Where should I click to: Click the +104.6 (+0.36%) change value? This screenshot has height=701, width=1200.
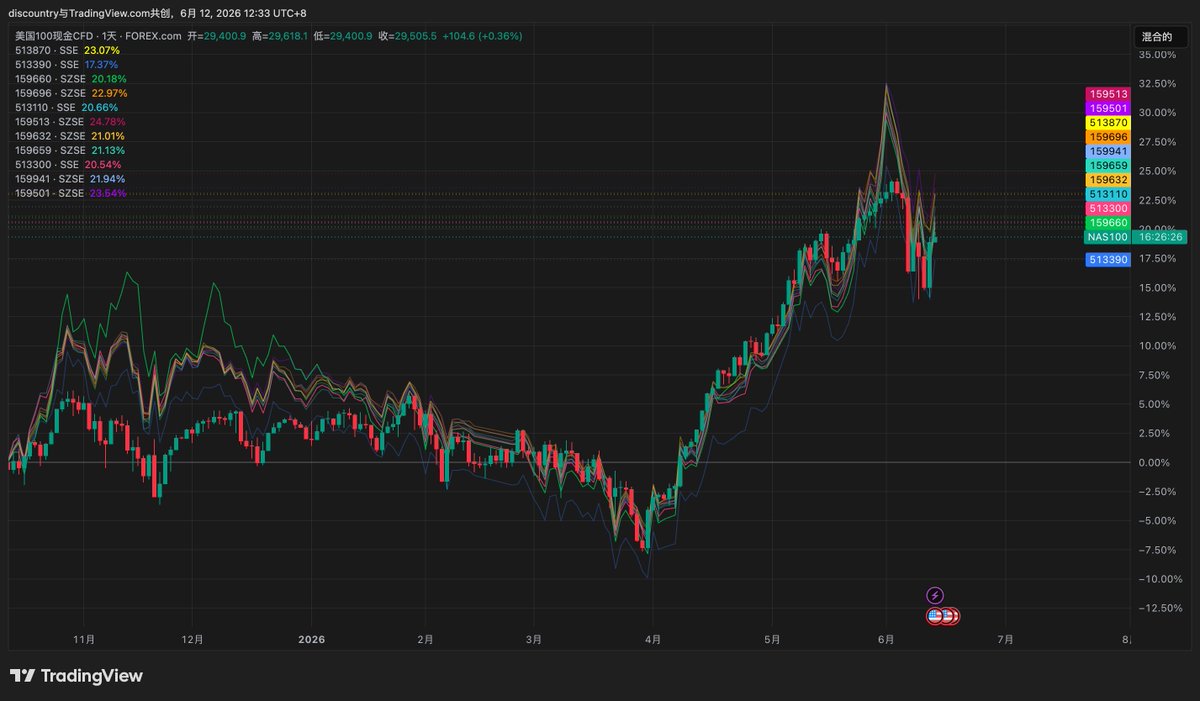[482, 36]
